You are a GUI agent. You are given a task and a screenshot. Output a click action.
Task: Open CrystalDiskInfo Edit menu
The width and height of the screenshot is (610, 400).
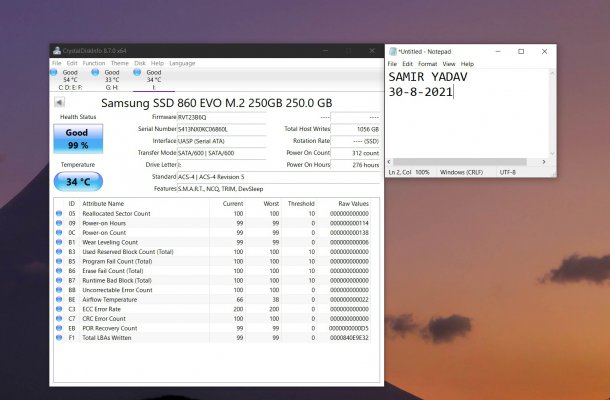click(x=72, y=63)
